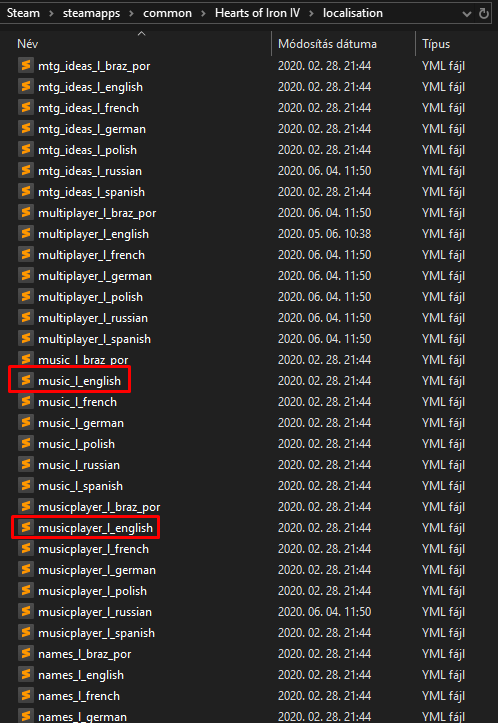Screen dimensions: 498x723
Task: Select the names_l_english file icon
Action: [x=26, y=675]
